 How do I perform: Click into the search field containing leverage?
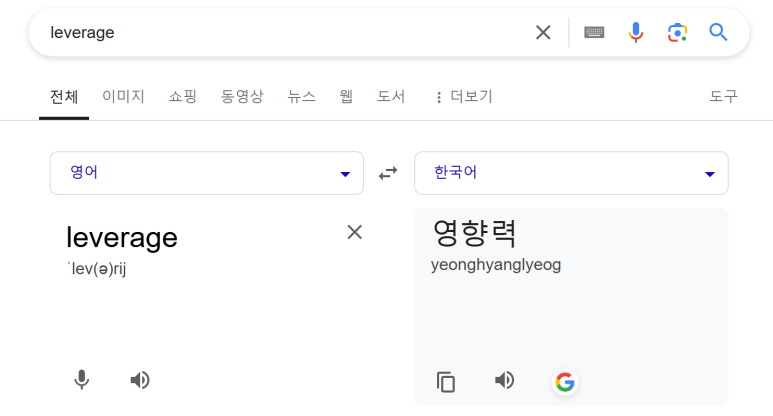point(286,33)
